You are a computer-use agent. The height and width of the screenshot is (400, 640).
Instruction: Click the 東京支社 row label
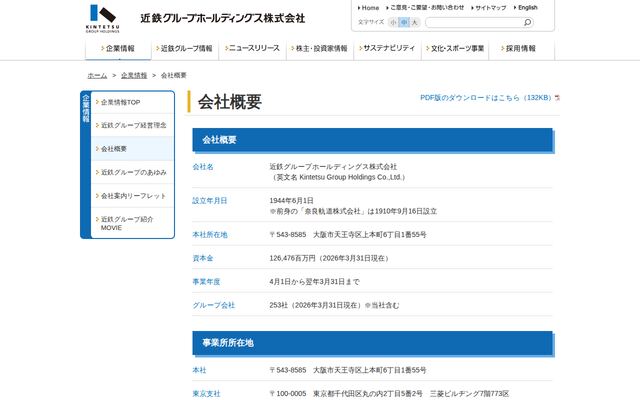click(x=206, y=394)
